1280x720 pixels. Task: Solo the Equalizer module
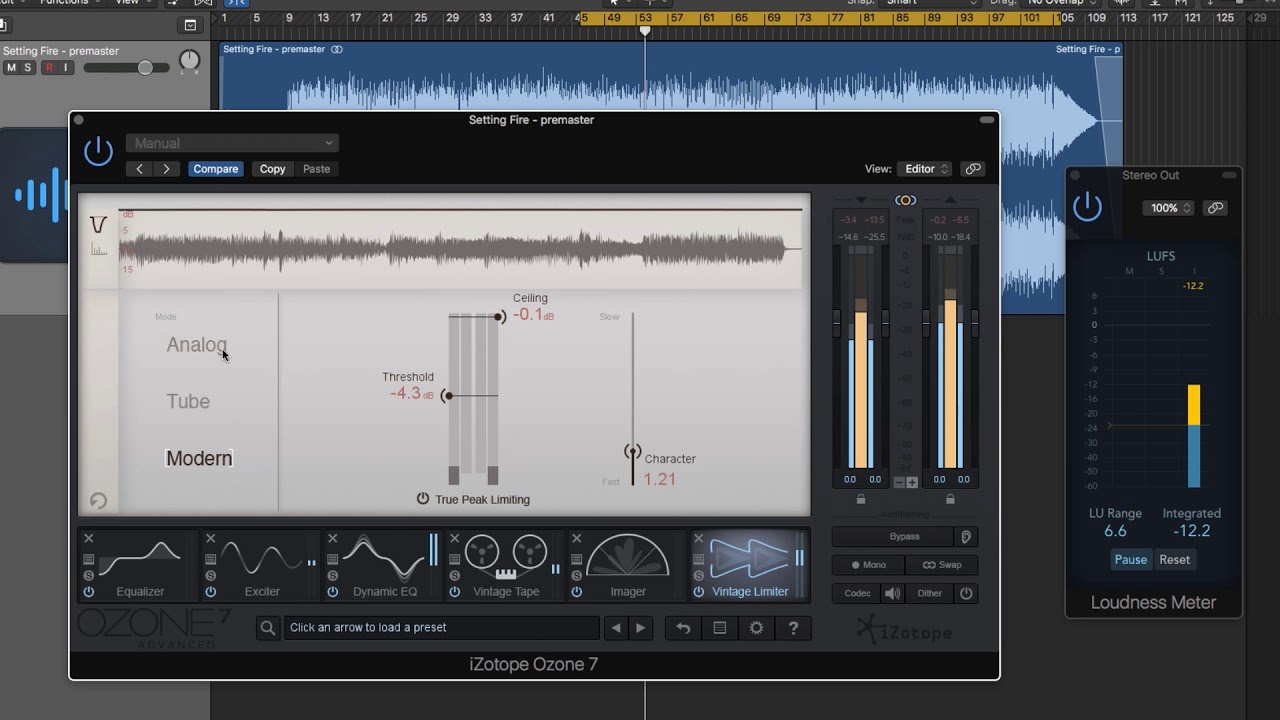click(x=89, y=576)
